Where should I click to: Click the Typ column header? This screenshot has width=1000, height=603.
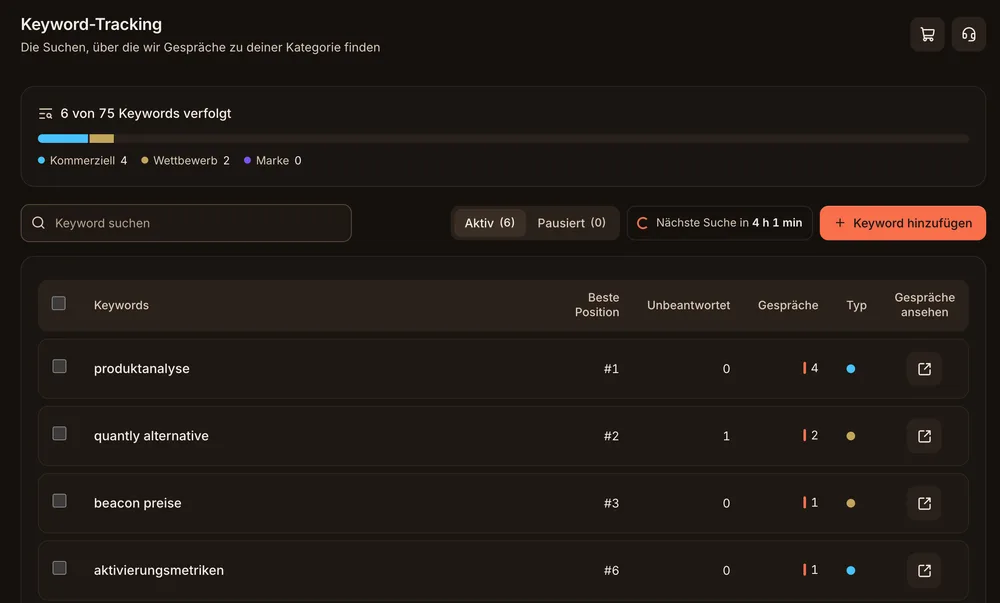pos(856,305)
